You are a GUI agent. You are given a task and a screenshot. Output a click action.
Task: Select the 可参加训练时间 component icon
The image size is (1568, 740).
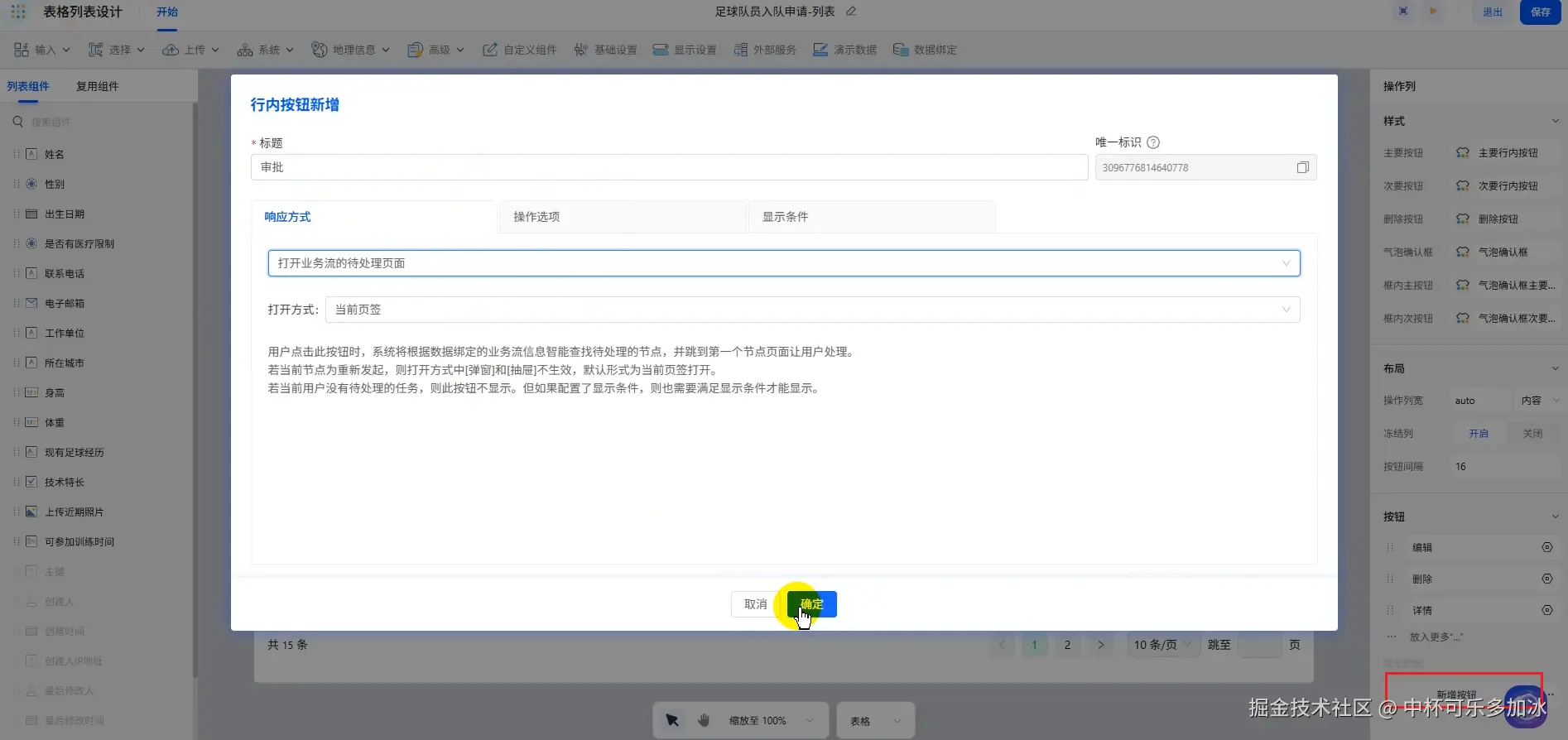pos(31,541)
